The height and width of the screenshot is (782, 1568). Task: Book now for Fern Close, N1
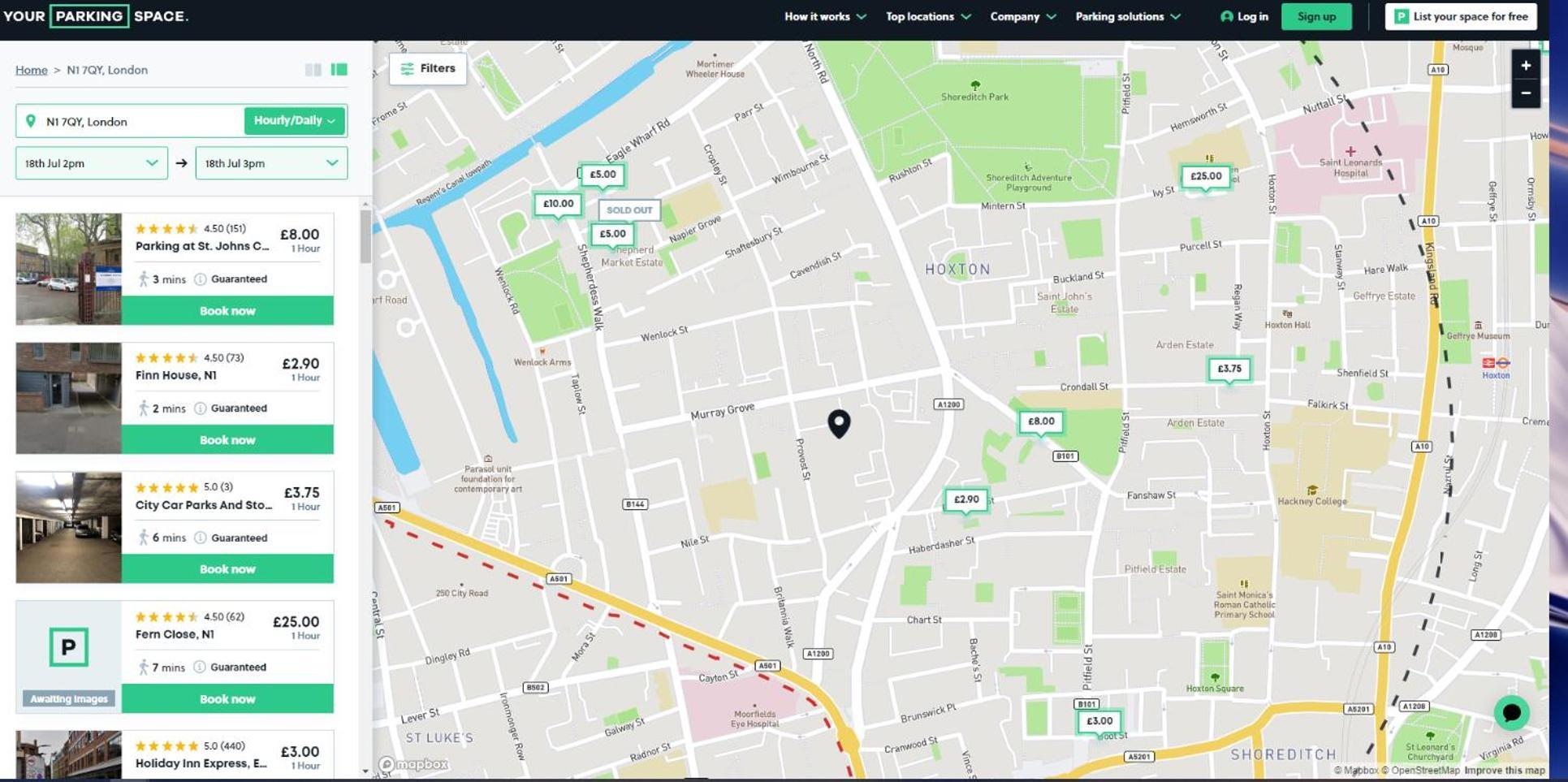[x=227, y=699]
